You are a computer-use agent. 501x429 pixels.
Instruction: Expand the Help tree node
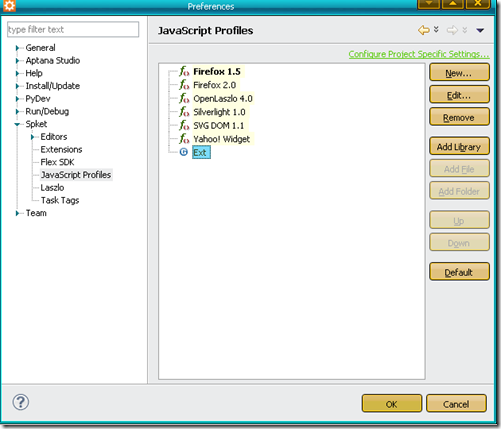click(17, 73)
